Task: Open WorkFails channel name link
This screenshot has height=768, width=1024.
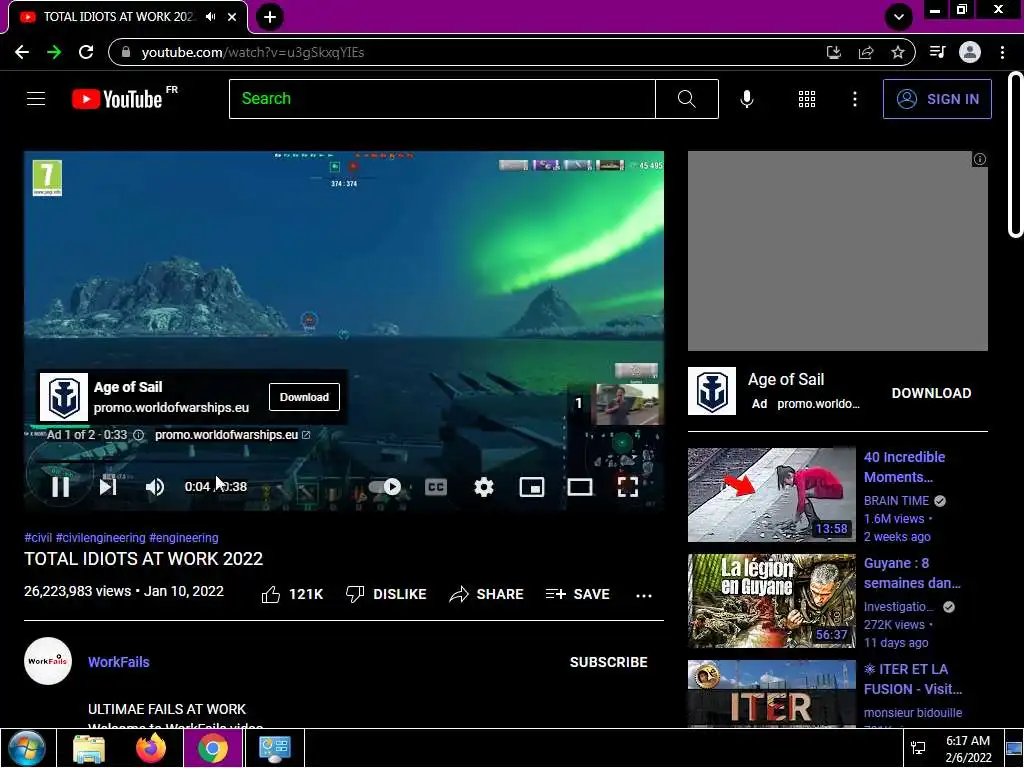Action: 119,662
